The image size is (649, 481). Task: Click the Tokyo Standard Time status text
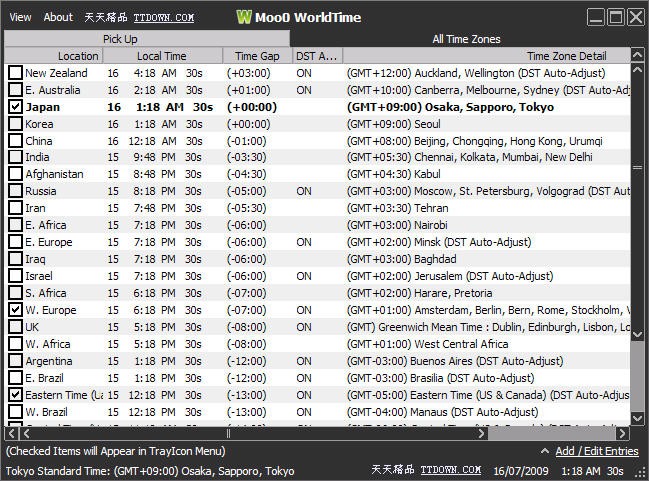coord(150,471)
